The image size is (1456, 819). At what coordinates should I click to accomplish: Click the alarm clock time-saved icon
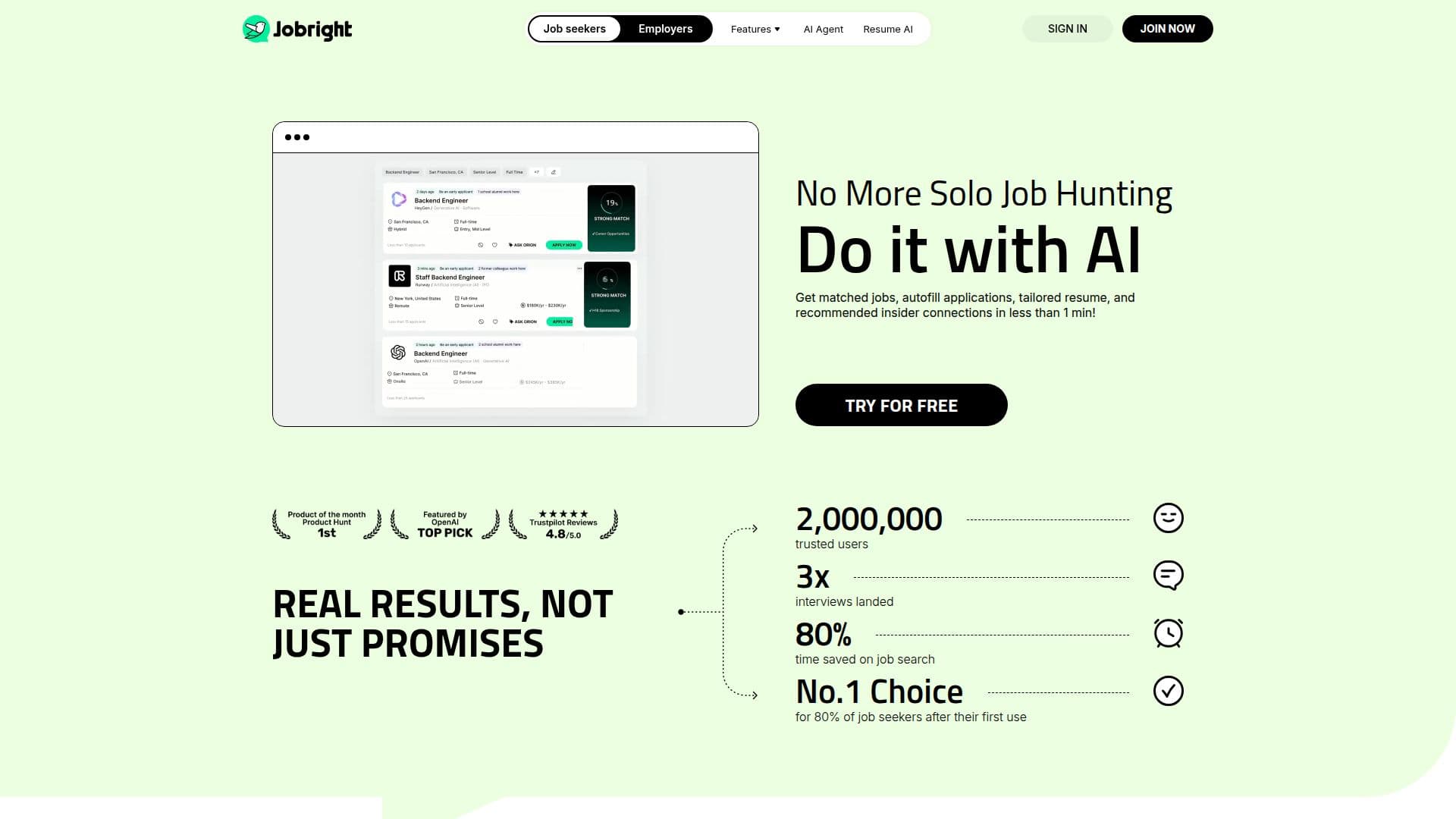click(x=1168, y=633)
